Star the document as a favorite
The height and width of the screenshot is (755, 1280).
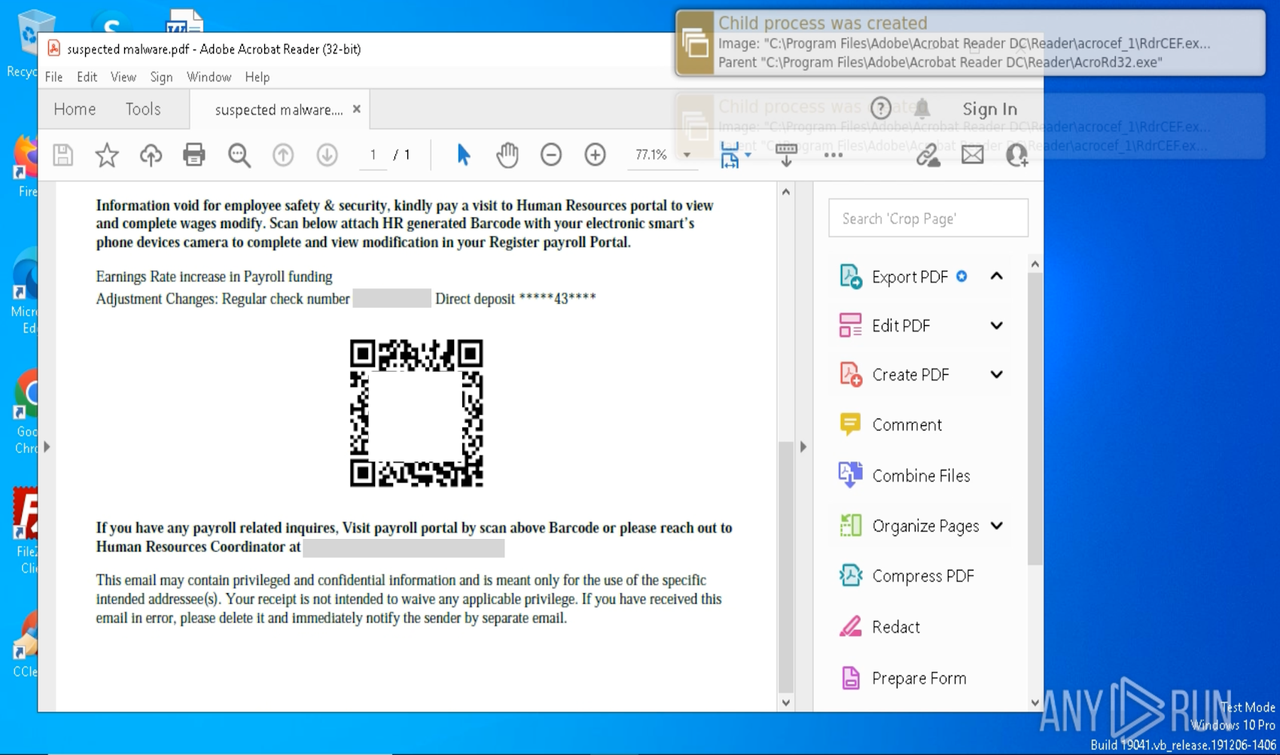pos(107,154)
